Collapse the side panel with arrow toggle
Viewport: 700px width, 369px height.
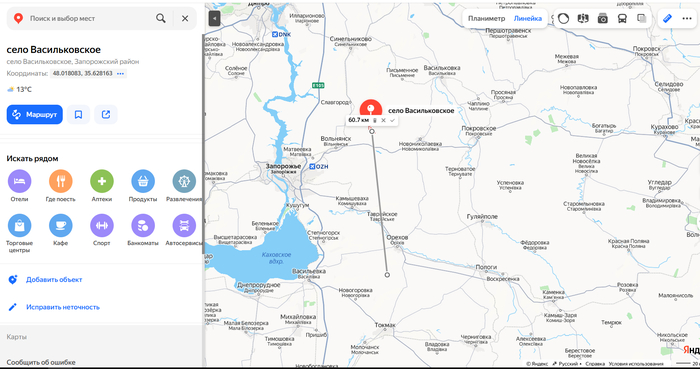coord(214,19)
